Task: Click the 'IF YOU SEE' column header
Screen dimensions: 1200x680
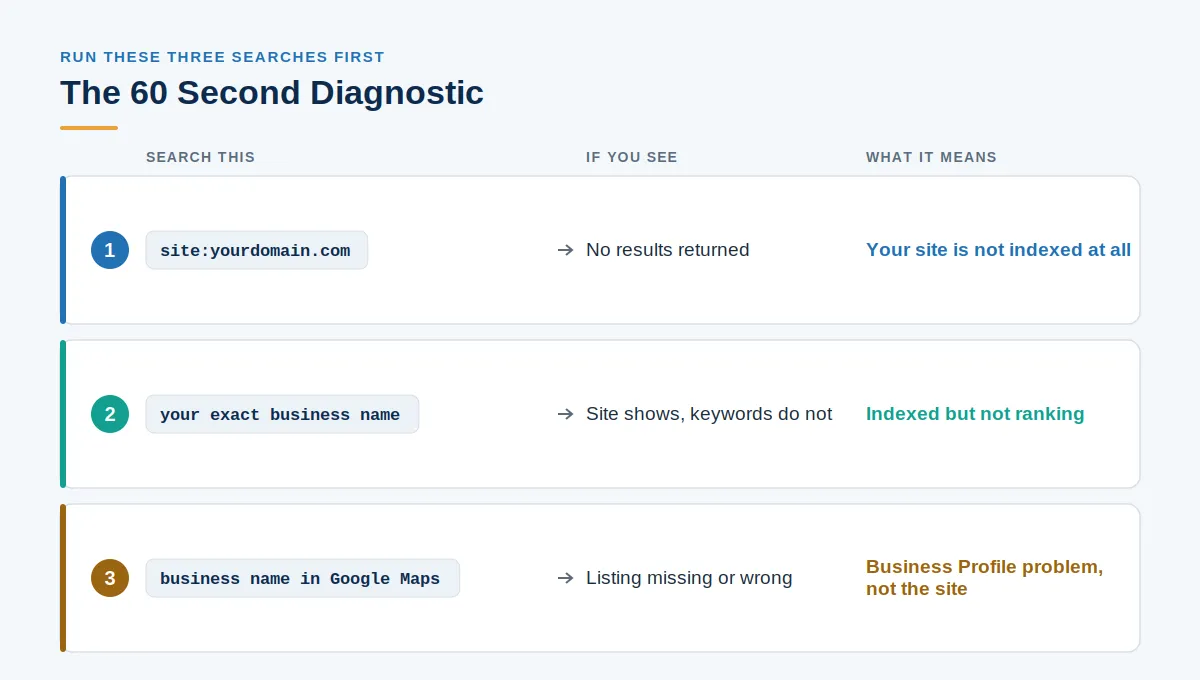Action: (632, 157)
